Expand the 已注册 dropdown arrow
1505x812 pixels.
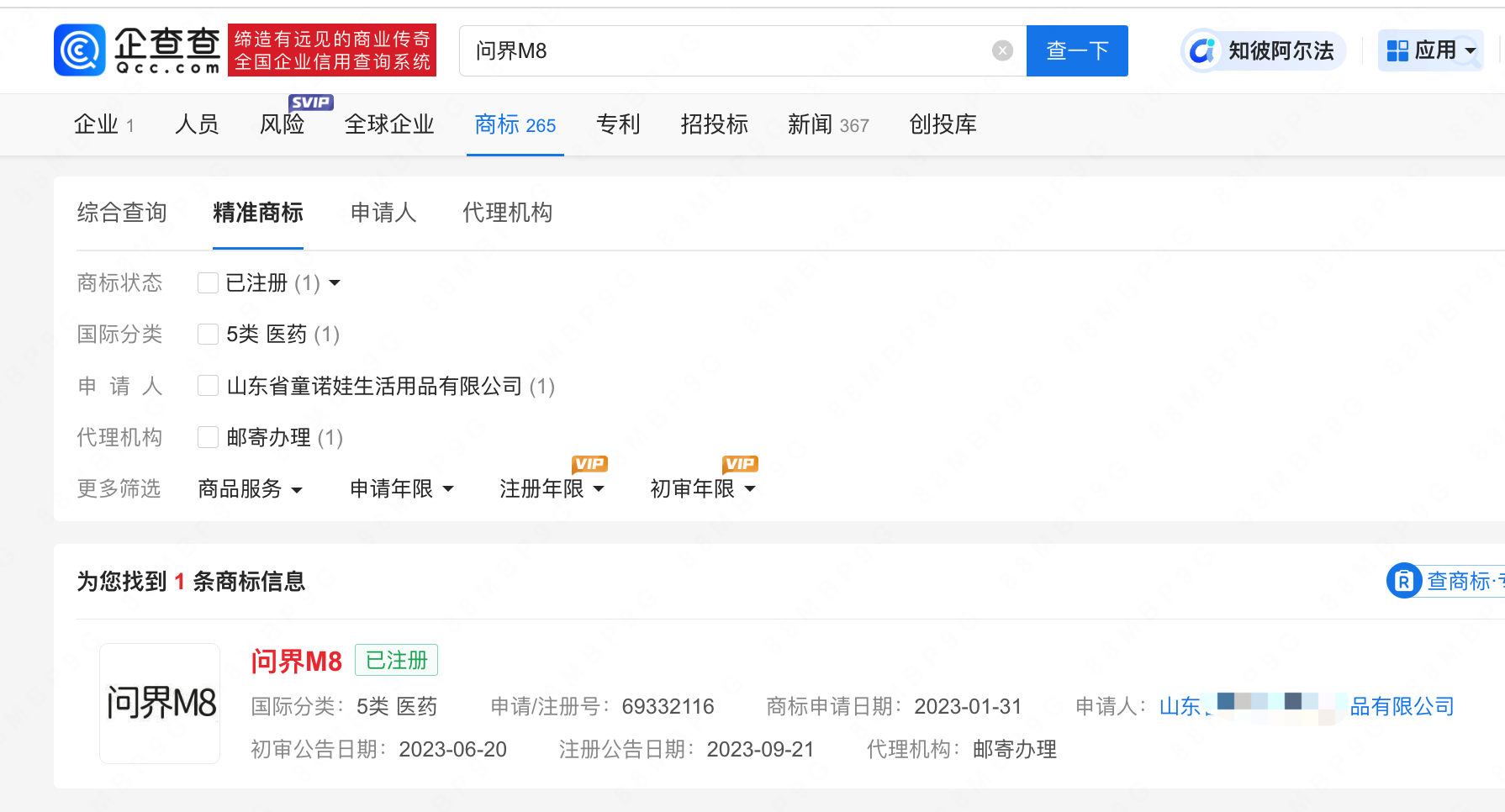pos(335,283)
